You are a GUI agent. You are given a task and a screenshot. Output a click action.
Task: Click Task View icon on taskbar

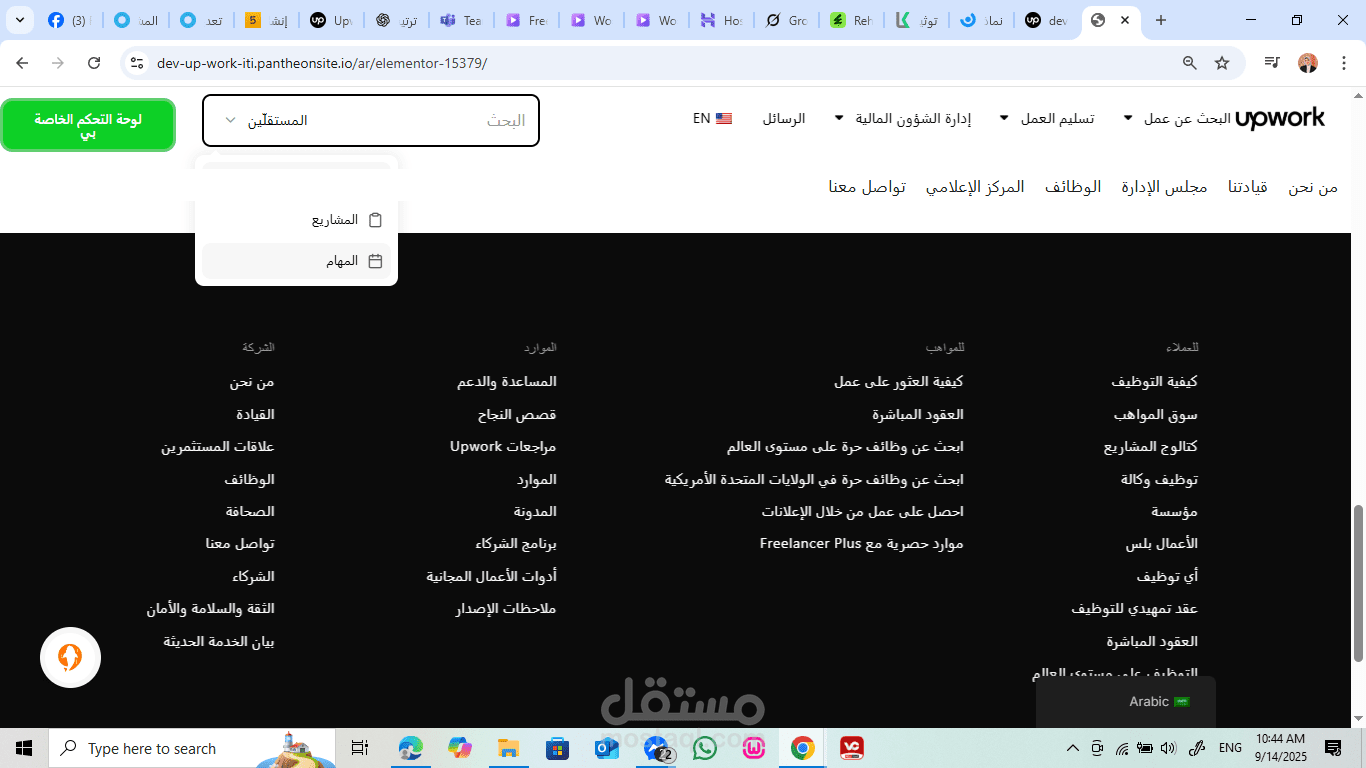coord(360,748)
